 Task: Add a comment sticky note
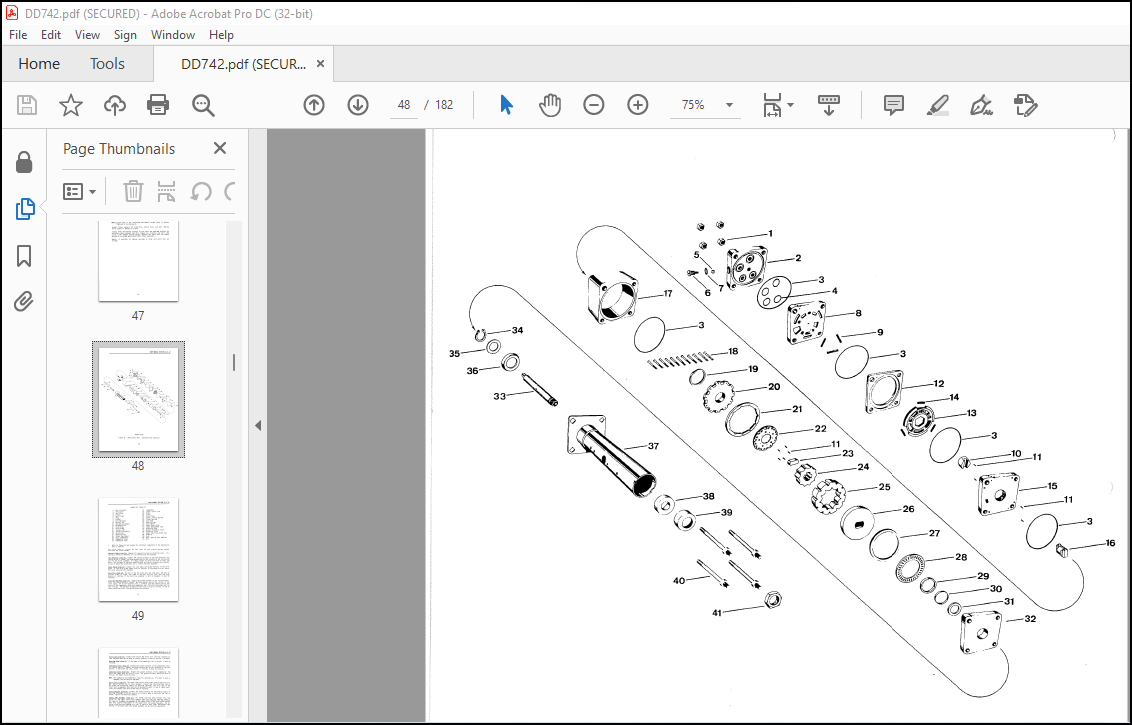[894, 105]
